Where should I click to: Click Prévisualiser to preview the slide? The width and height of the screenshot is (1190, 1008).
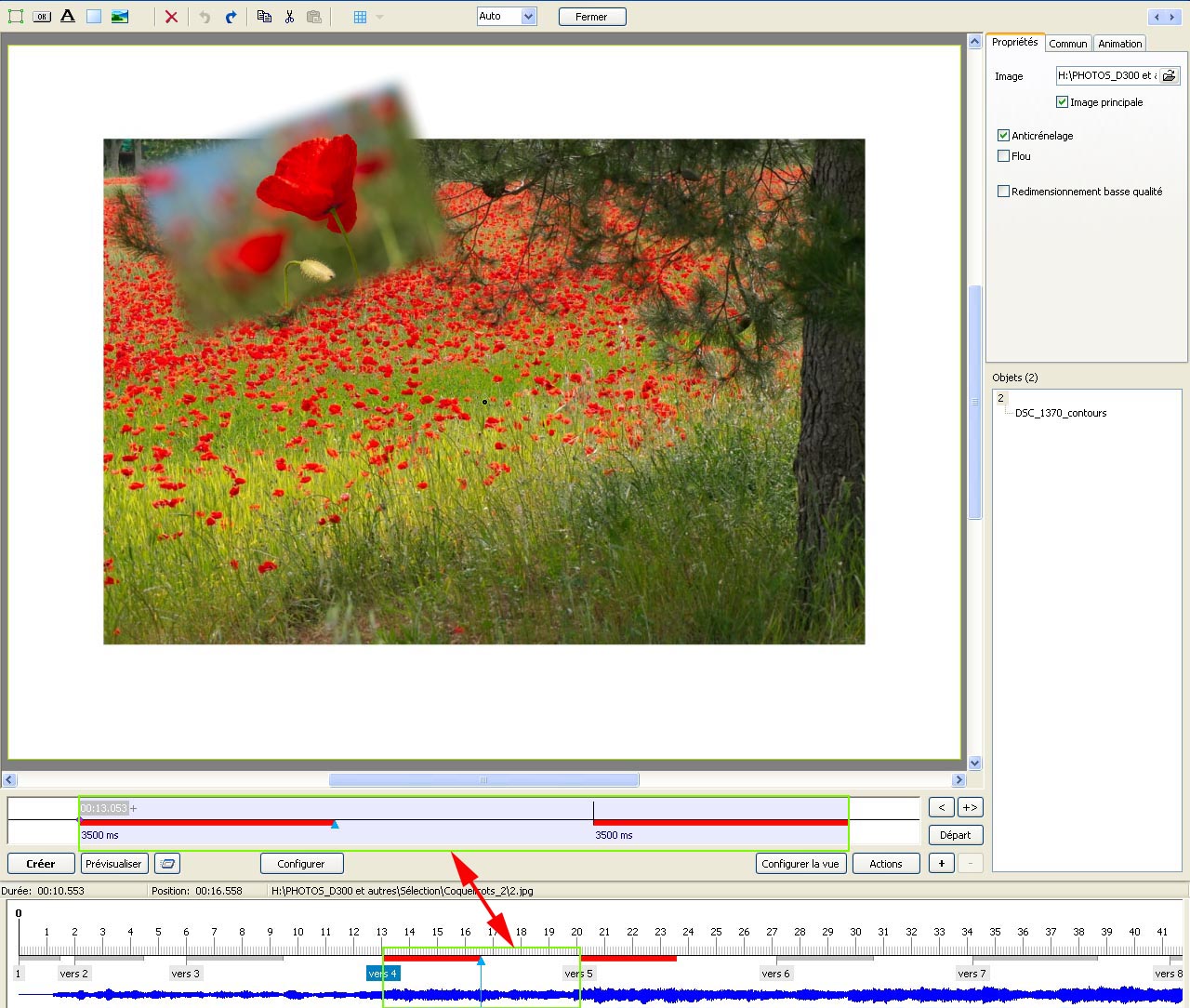coord(113,864)
